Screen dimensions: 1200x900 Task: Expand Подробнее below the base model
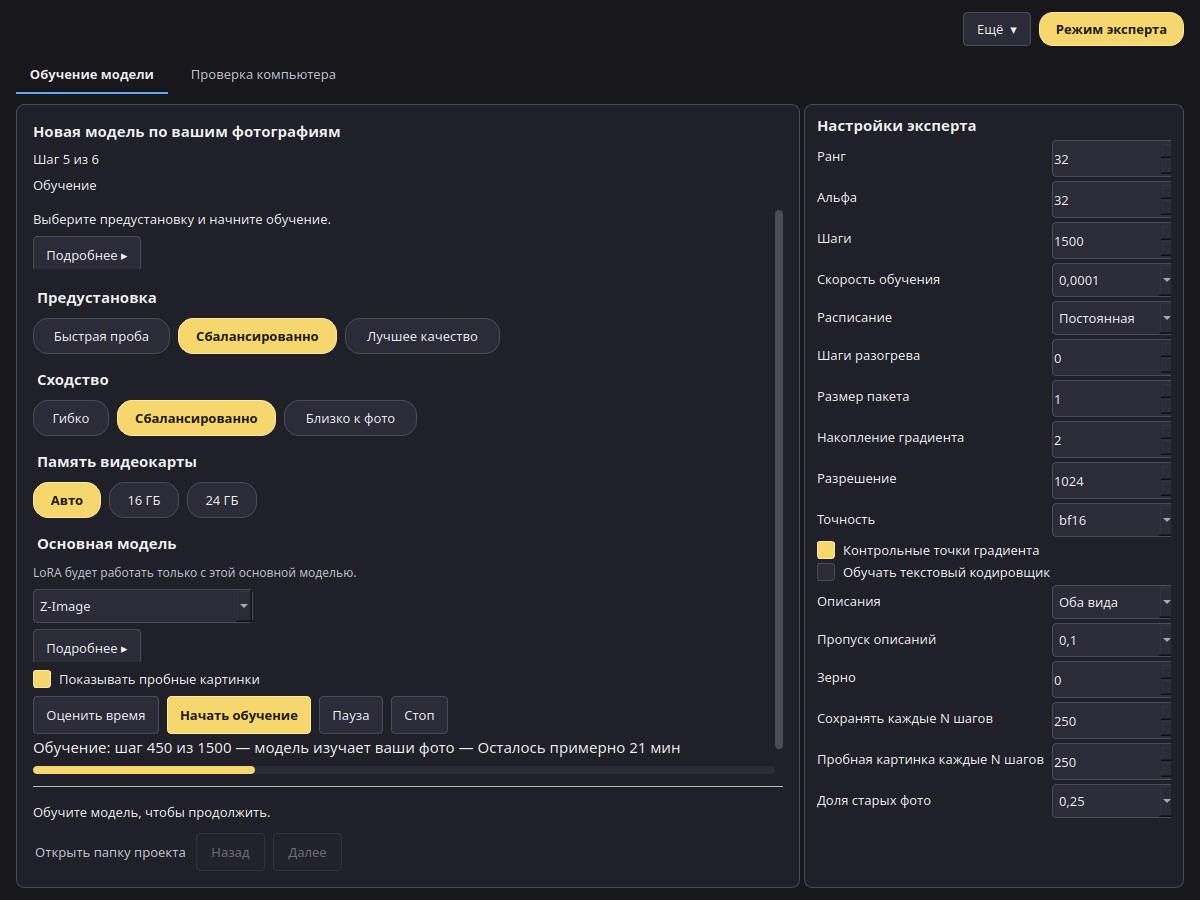click(x=87, y=648)
